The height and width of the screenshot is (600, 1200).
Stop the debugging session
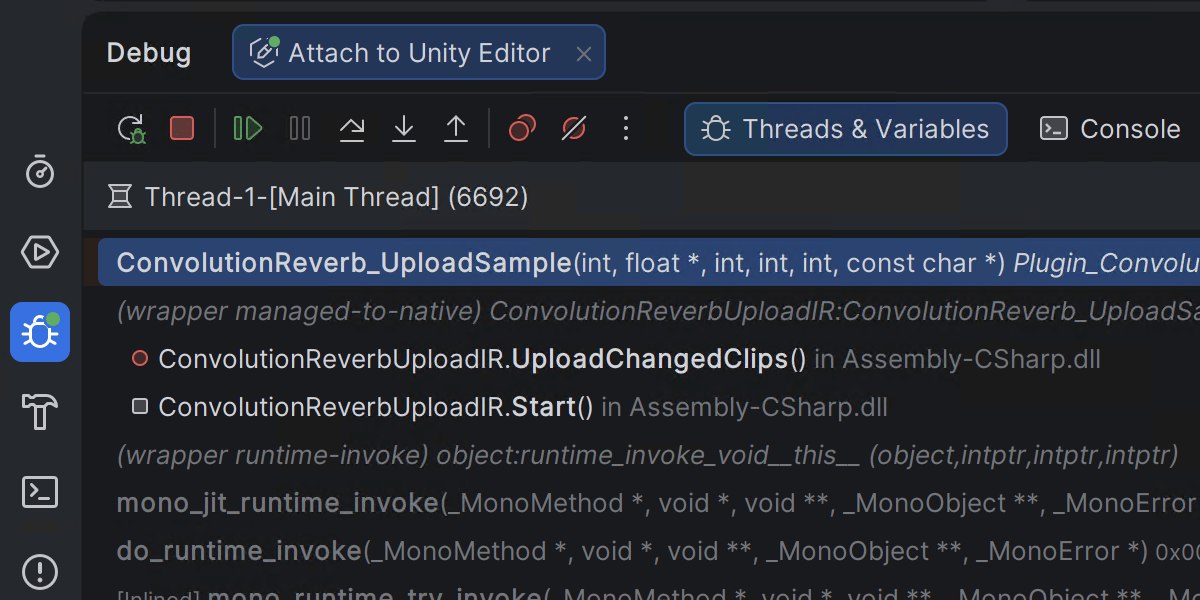tap(182, 129)
